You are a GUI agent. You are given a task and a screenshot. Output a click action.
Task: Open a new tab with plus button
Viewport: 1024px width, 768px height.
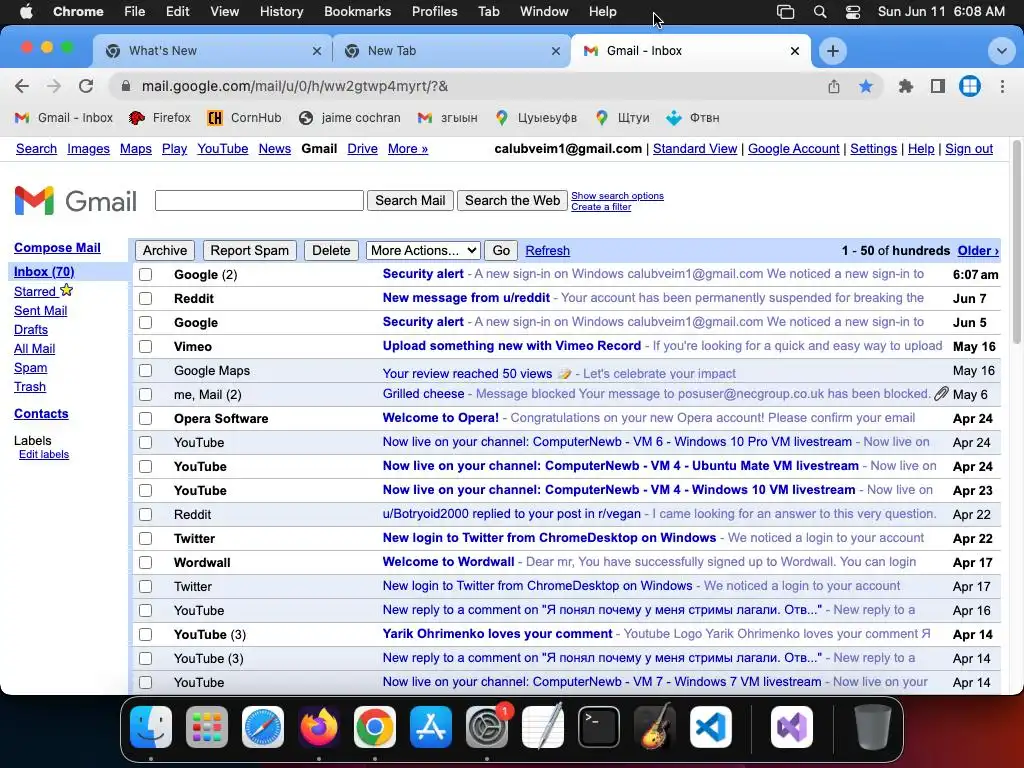(833, 51)
